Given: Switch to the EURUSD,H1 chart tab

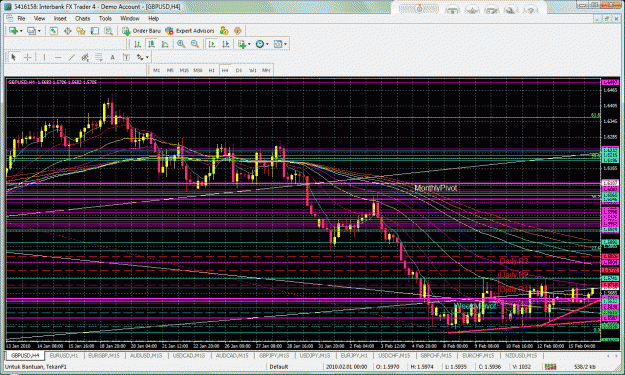Looking at the screenshot, I should pyautogui.click(x=64, y=355).
